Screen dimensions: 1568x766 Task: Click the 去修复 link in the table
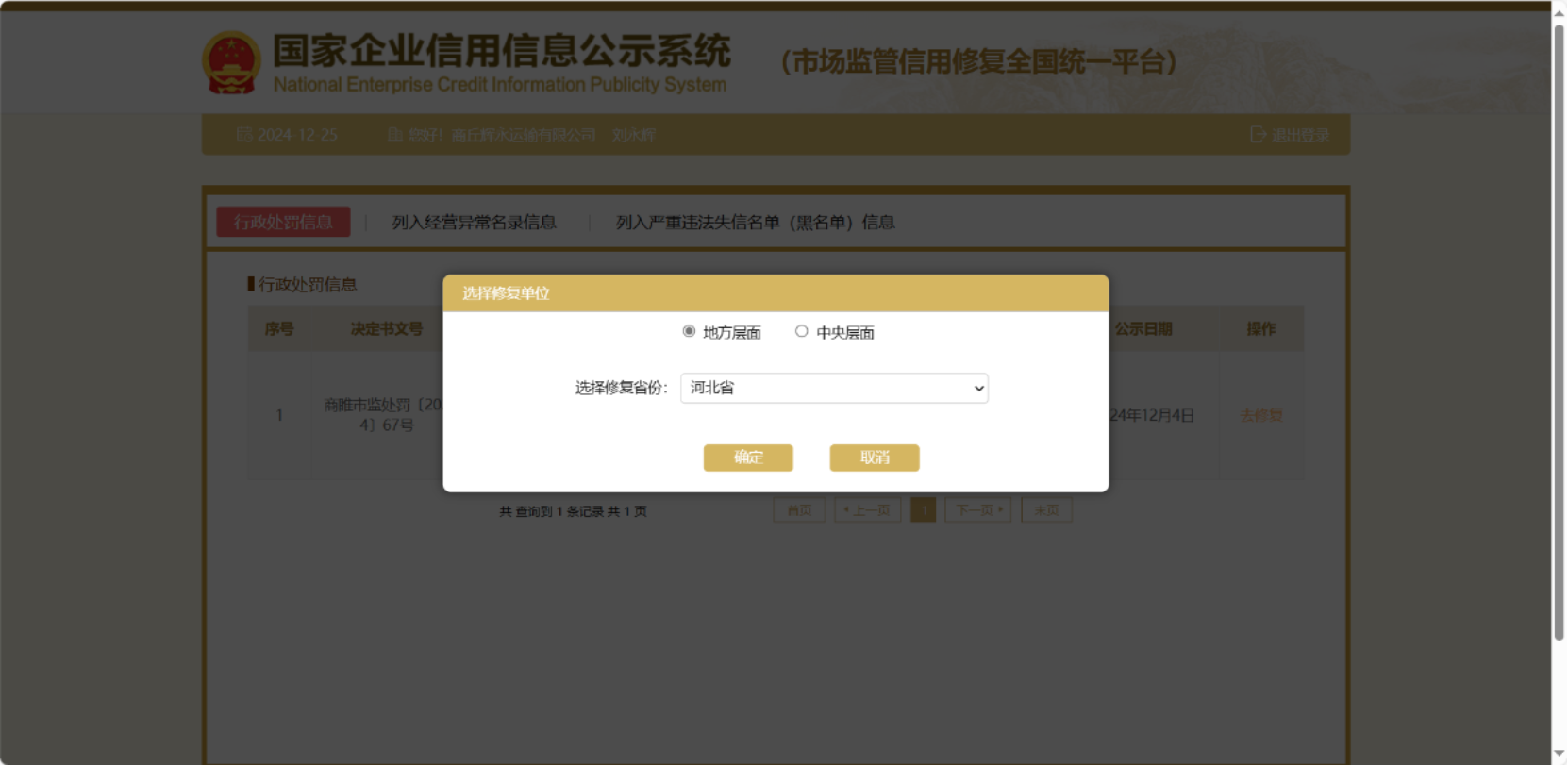tap(1260, 415)
